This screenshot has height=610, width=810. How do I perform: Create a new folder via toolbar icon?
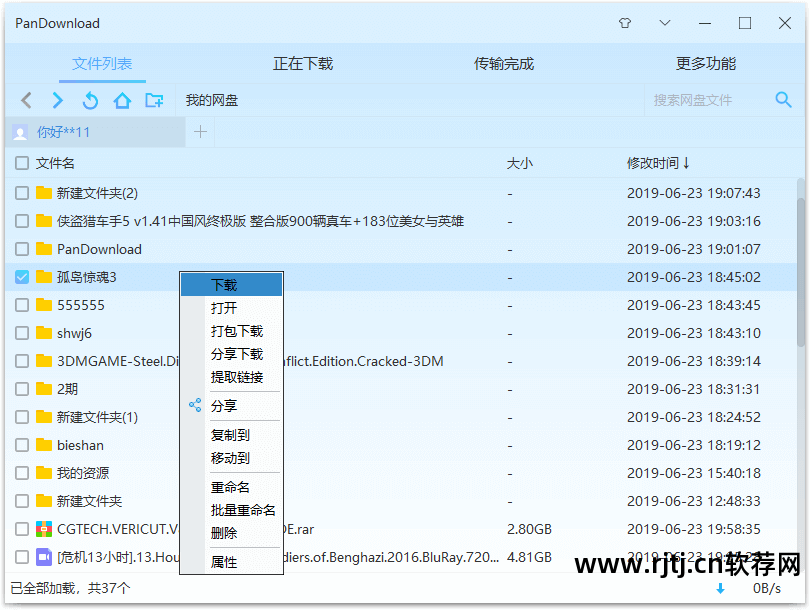tap(154, 100)
